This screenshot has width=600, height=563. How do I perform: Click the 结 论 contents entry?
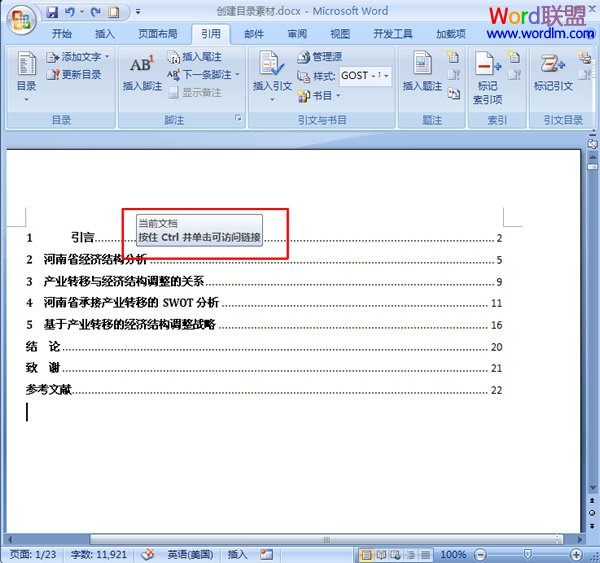click(43, 346)
